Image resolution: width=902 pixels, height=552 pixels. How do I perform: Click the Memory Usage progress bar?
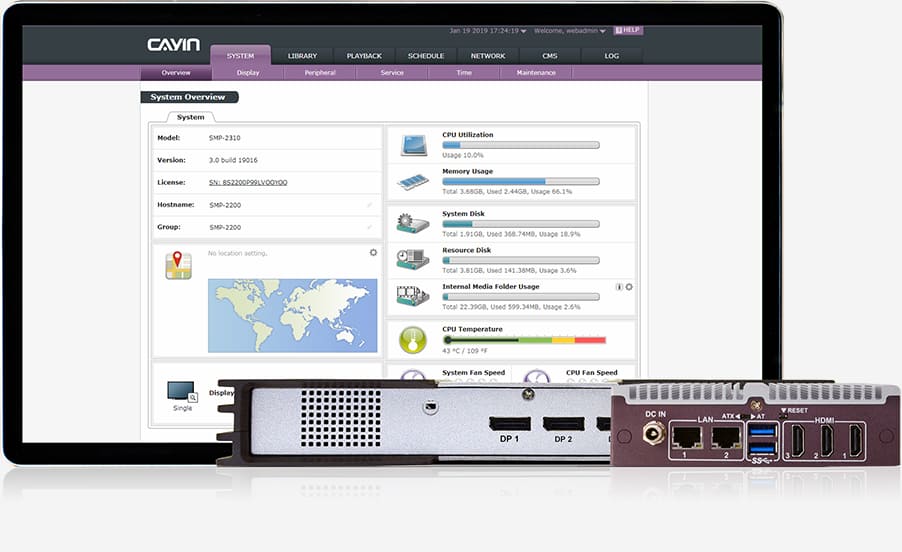(521, 181)
